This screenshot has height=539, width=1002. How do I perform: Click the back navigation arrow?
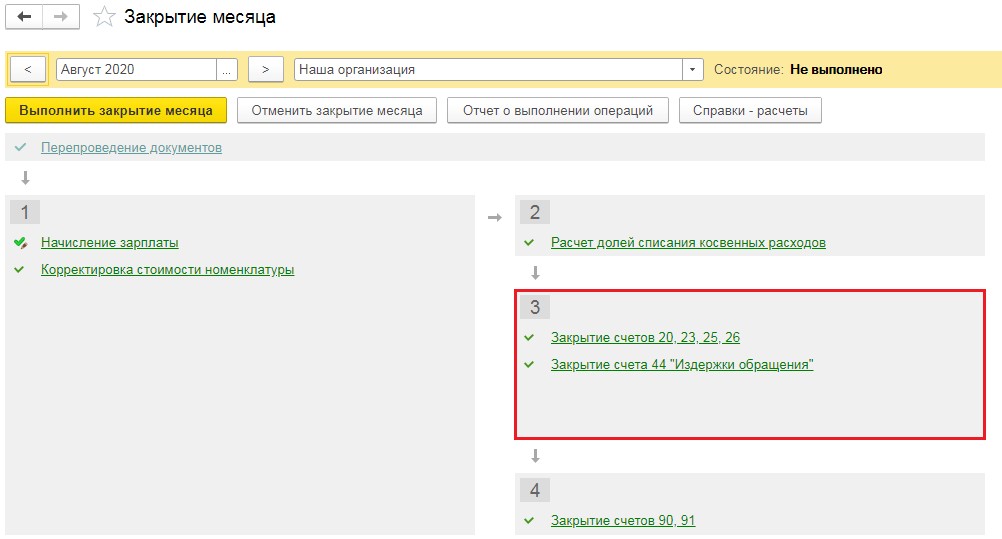25,17
